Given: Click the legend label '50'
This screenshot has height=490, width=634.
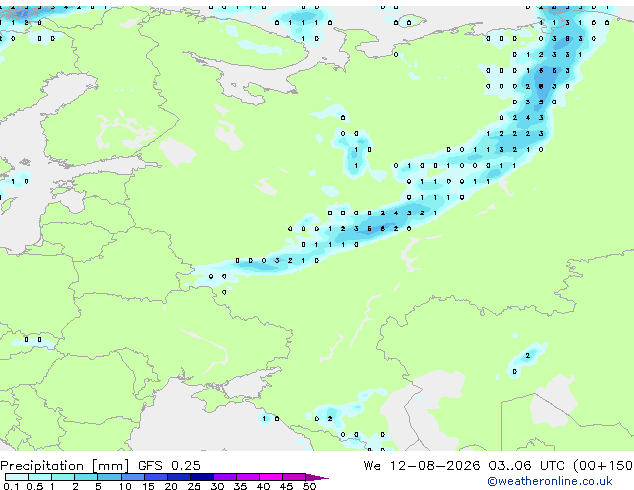Looking at the screenshot, I should [x=309, y=486].
